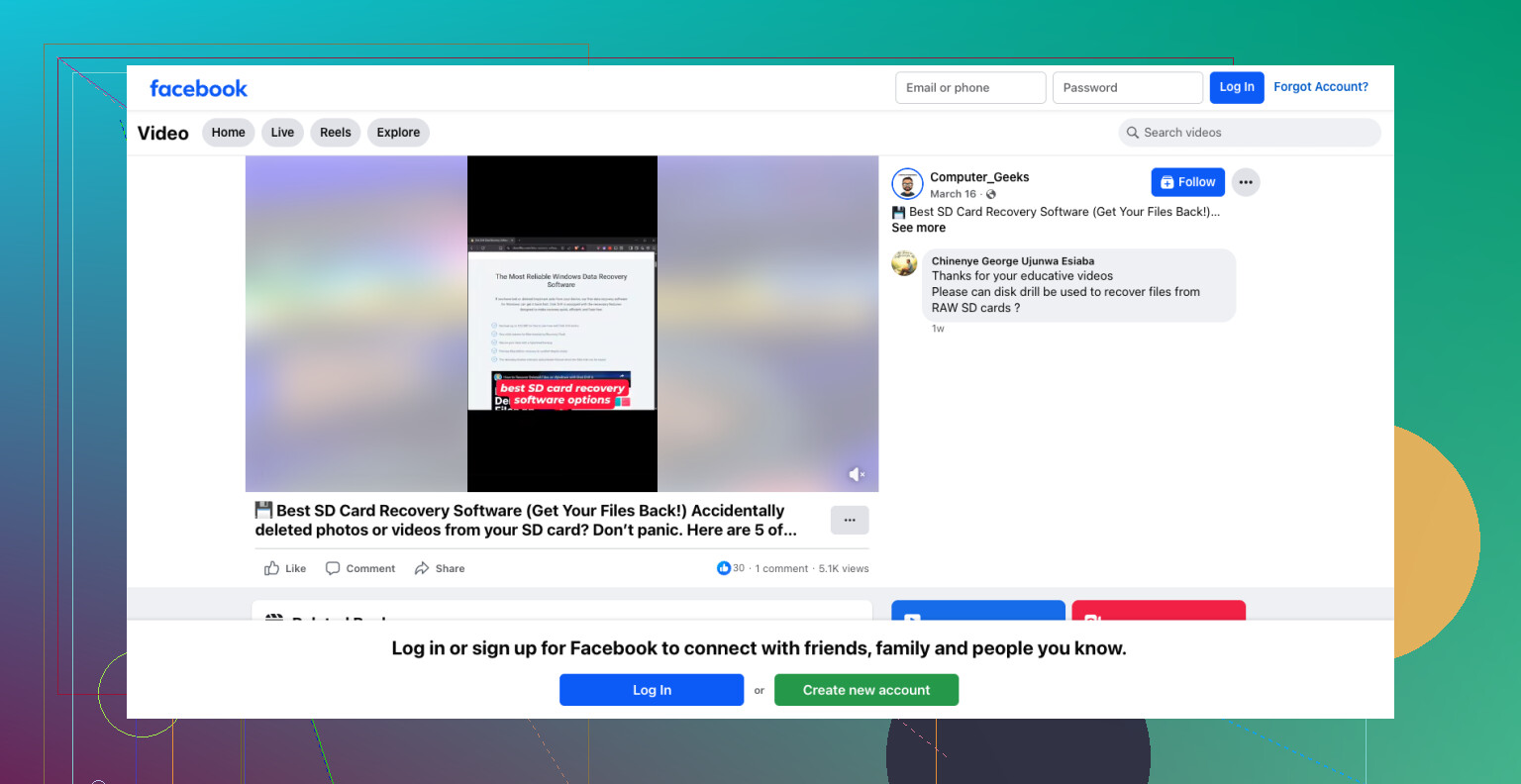The image size is (1521, 784).
Task: Open the Computer_Geeks page name link
Action: point(979,177)
